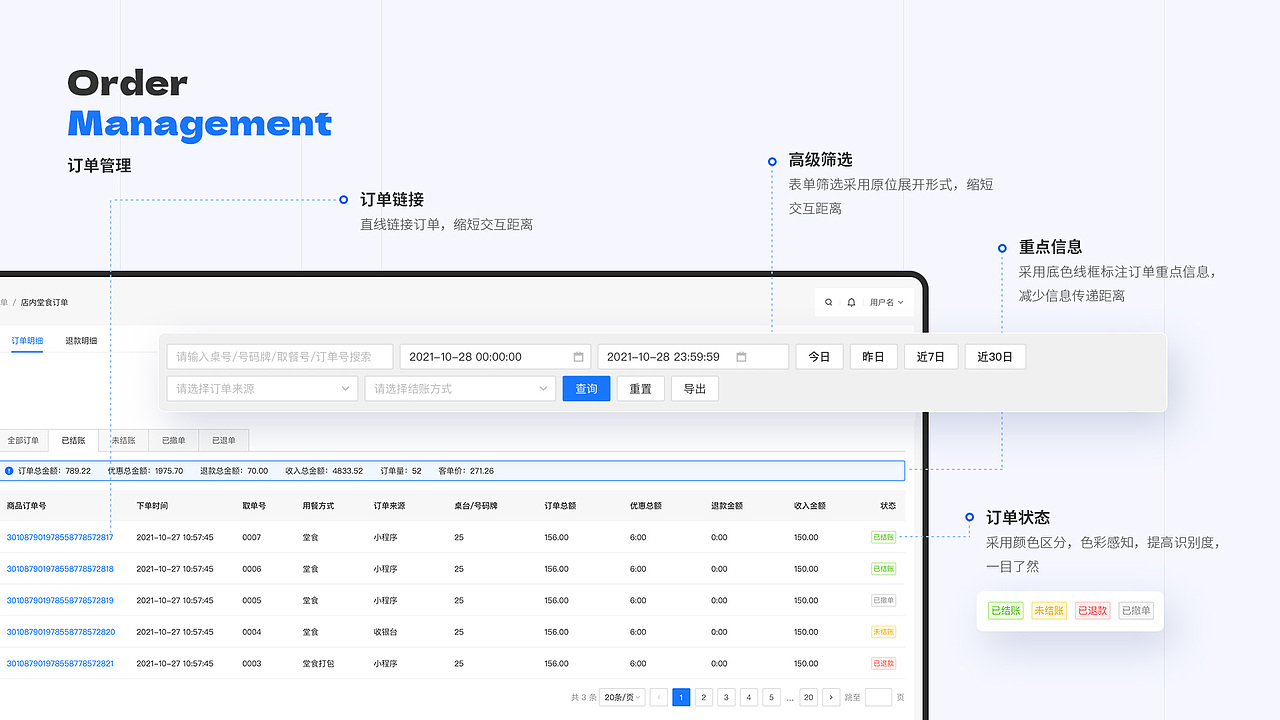Image resolution: width=1280 pixels, height=720 pixels.
Task: Click the blue 查询 button
Action: [586, 388]
